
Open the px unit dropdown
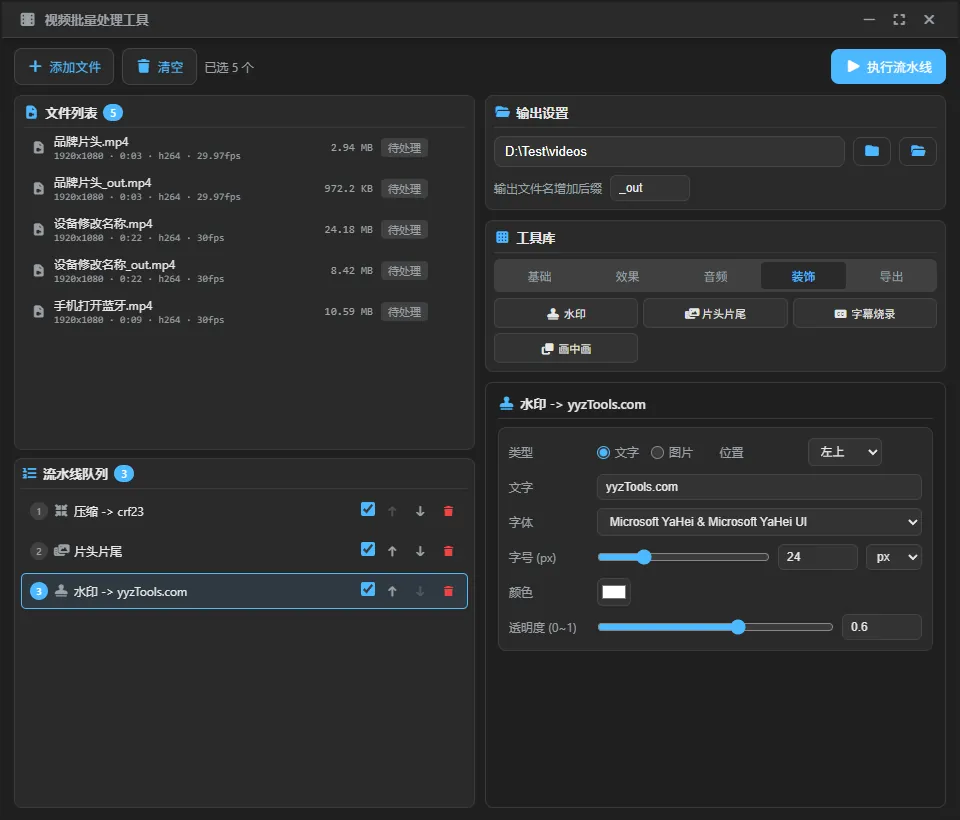(894, 557)
